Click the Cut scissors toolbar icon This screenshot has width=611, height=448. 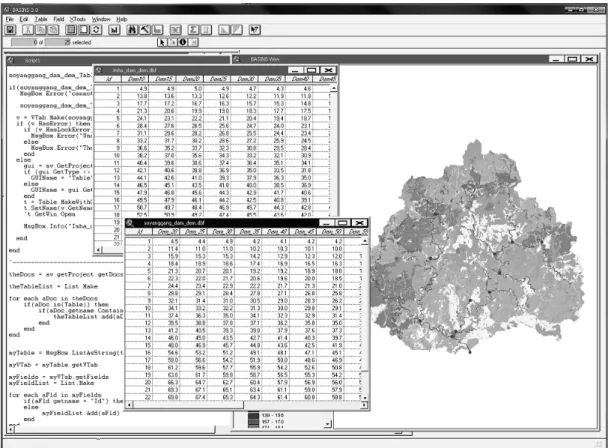[28, 30]
